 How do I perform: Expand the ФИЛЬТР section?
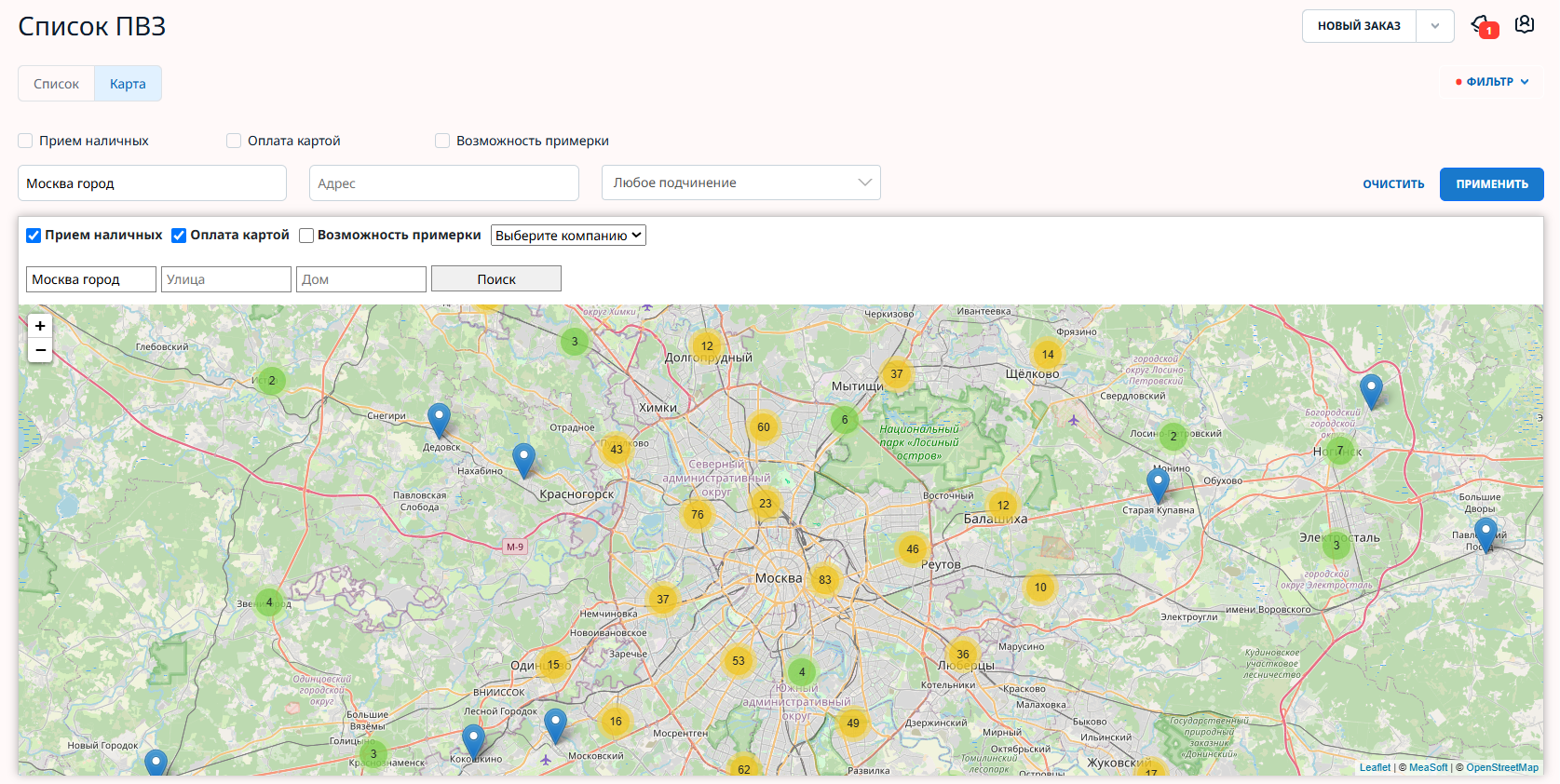[x=1492, y=82]
